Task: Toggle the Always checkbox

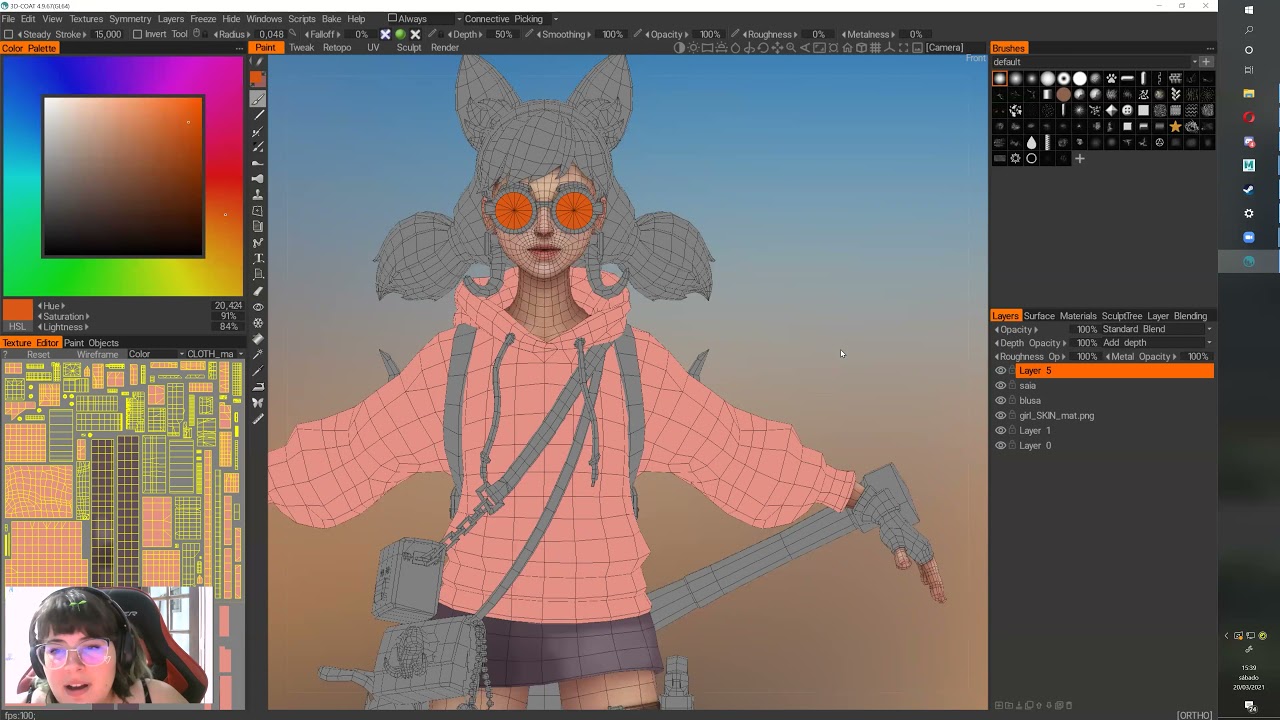Action: [392, 19]
